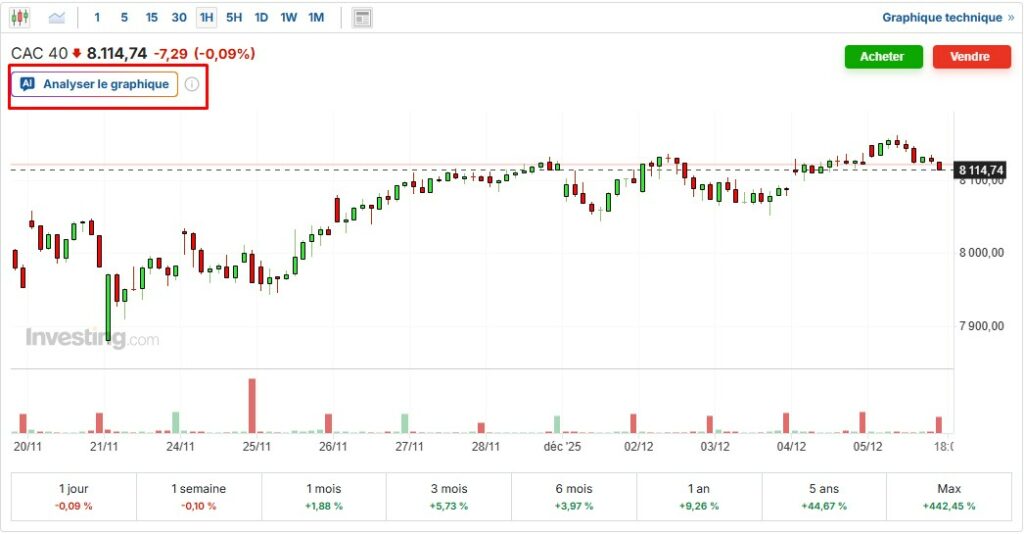Click the info icon beside Analyser le graphique
This screenshot has height=534, width=1024.
(192, 84)
